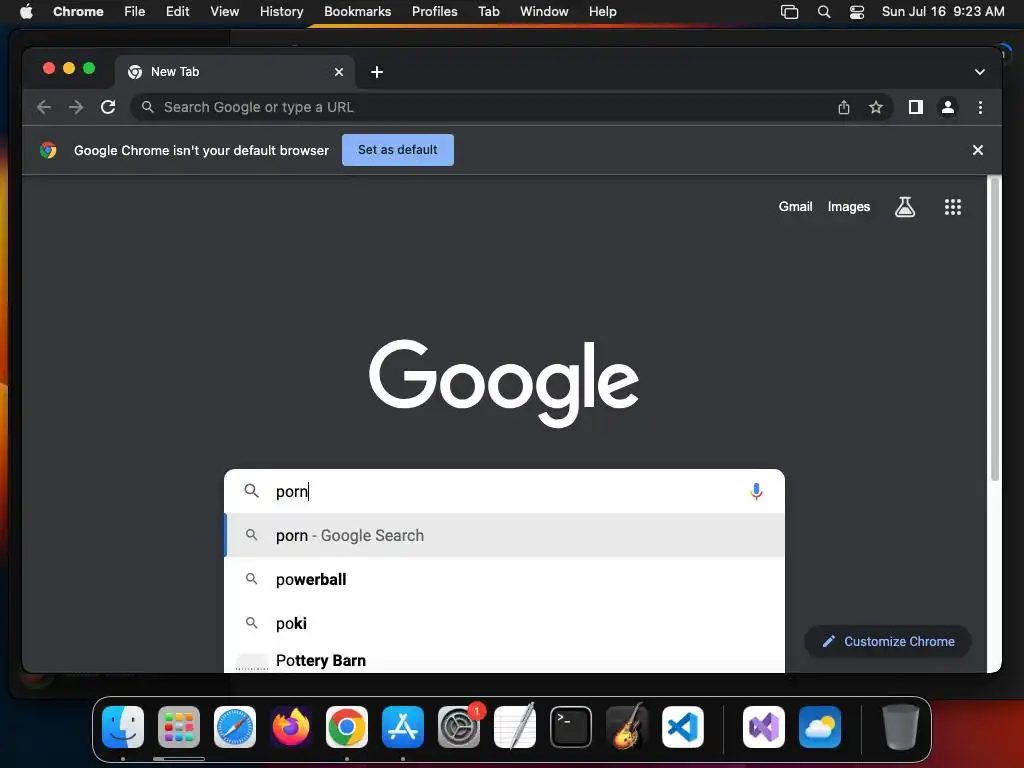1024x768 pixels.
Task: Click Set as default button
Action: [x=398, y=150]
